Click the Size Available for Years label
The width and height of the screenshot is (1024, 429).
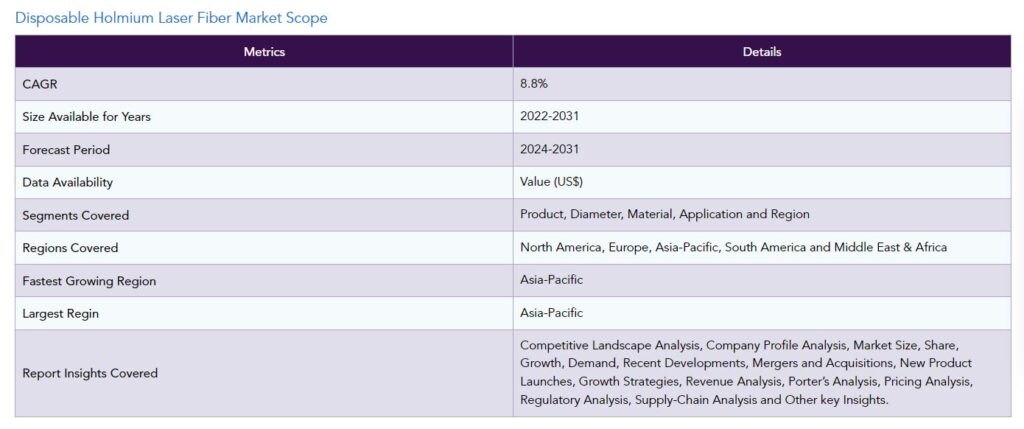pos(86,117)
